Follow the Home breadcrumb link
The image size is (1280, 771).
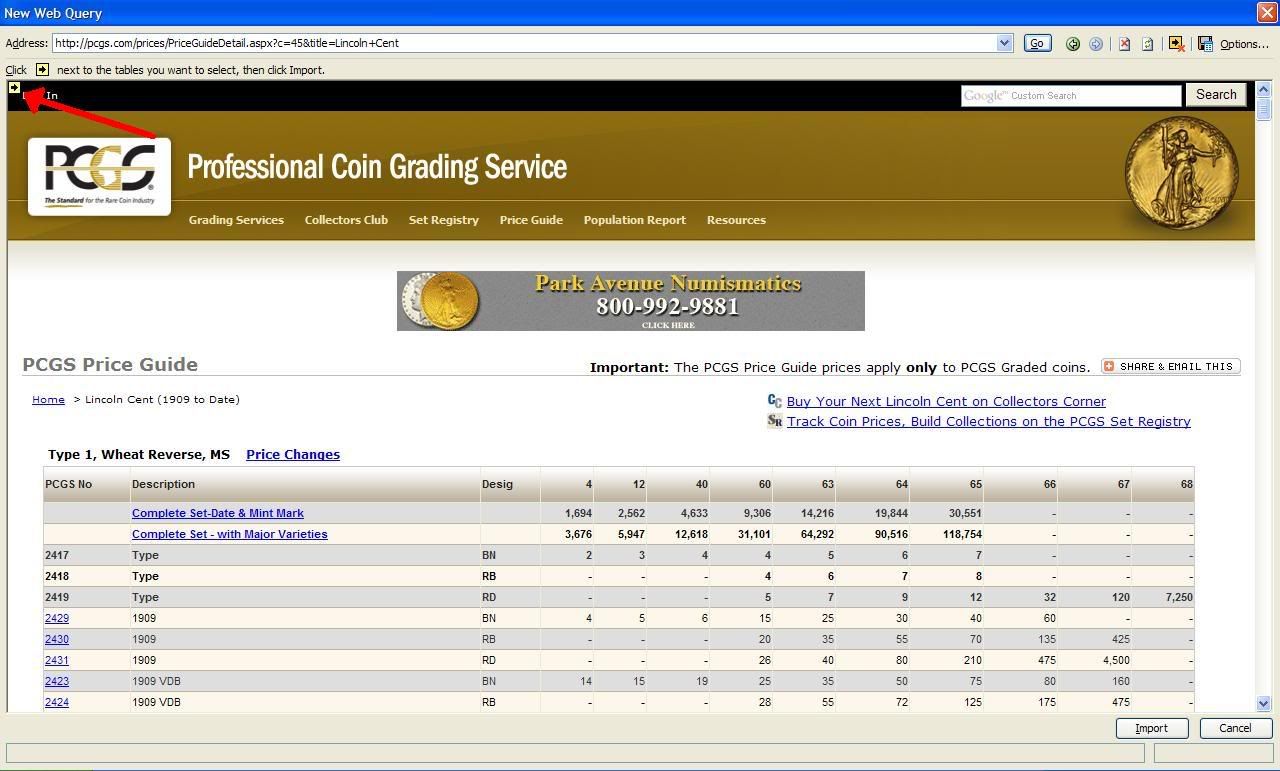tap(48, 400)
